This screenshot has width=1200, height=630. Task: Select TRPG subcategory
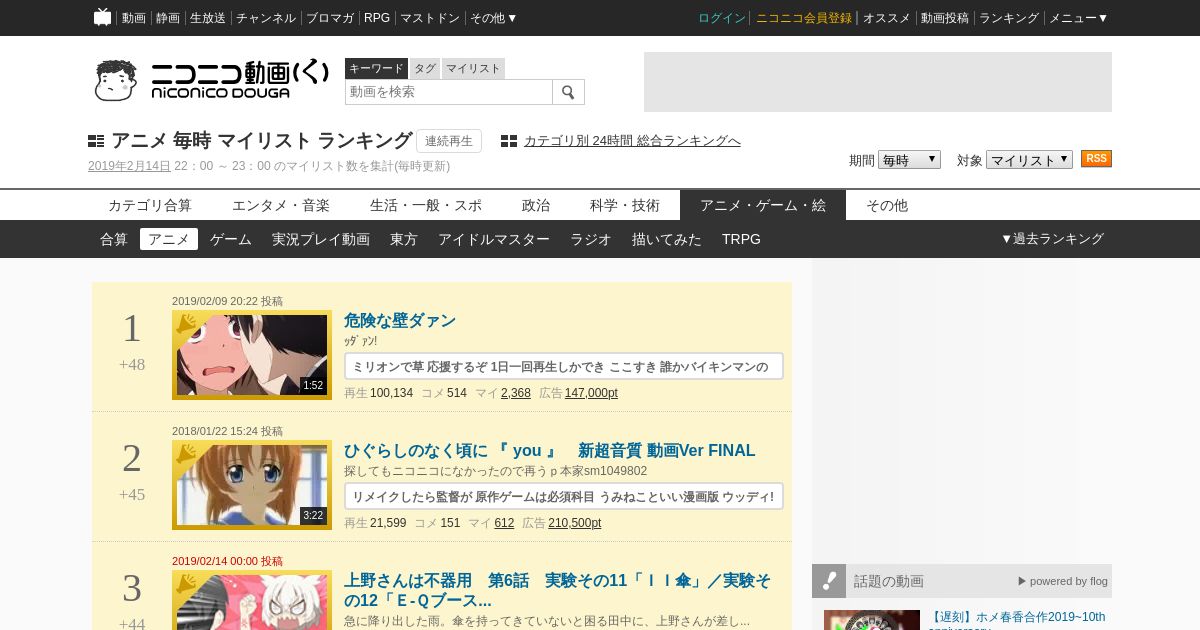(x=741, y=239)
